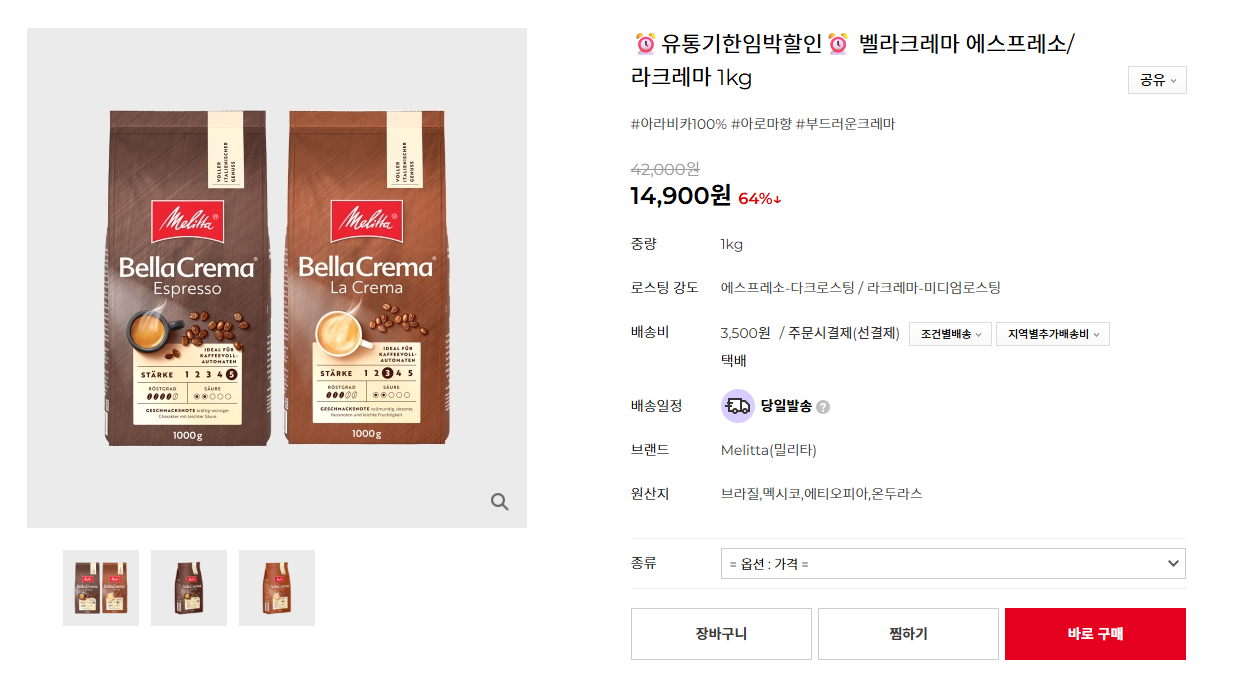Click the Melitta(밀리타) brand name
Image resolution: width=1247 pixels, height=674 pixels.
pyautogui.click(x=768, y=450)
